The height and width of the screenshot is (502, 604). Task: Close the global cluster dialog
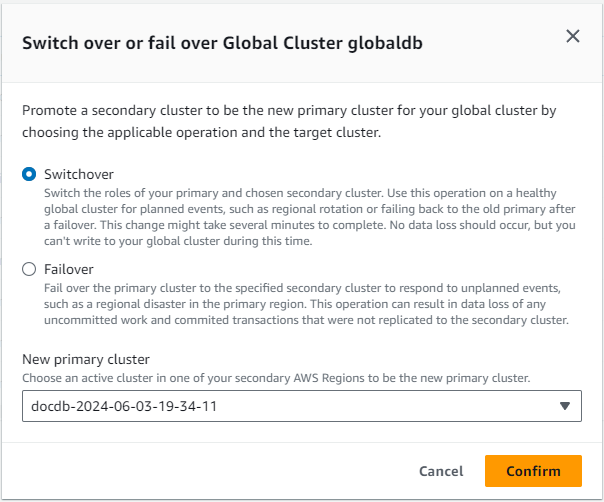(x=573, y=36)
